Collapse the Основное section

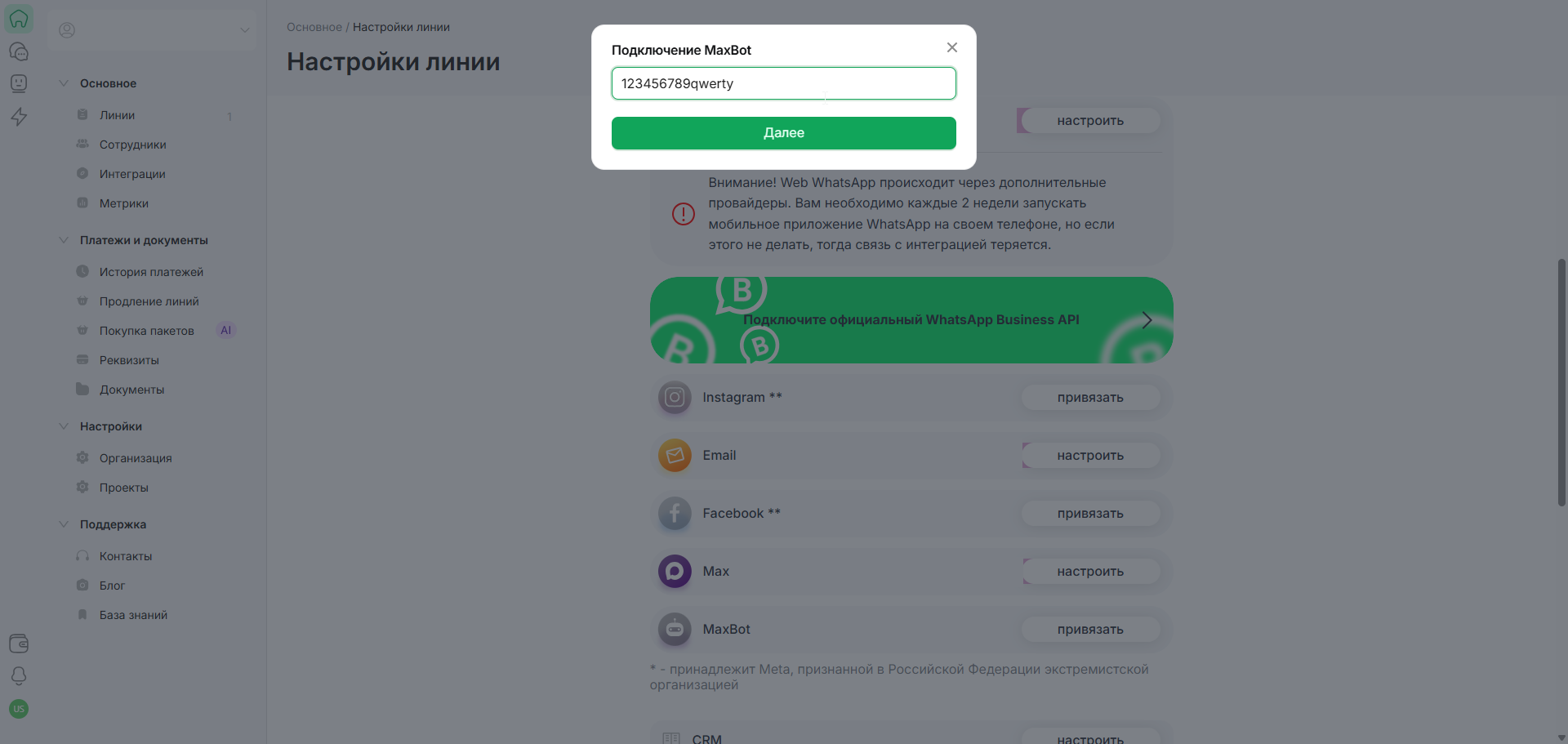(x=64, y=83)
